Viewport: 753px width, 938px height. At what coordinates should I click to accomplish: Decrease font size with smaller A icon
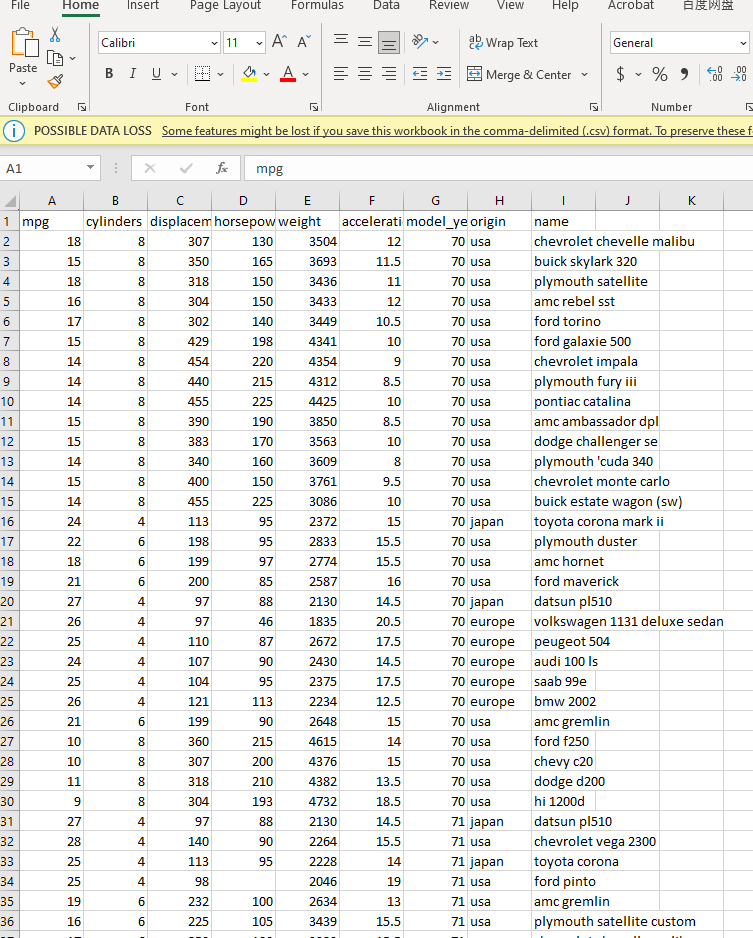point(303,42)
